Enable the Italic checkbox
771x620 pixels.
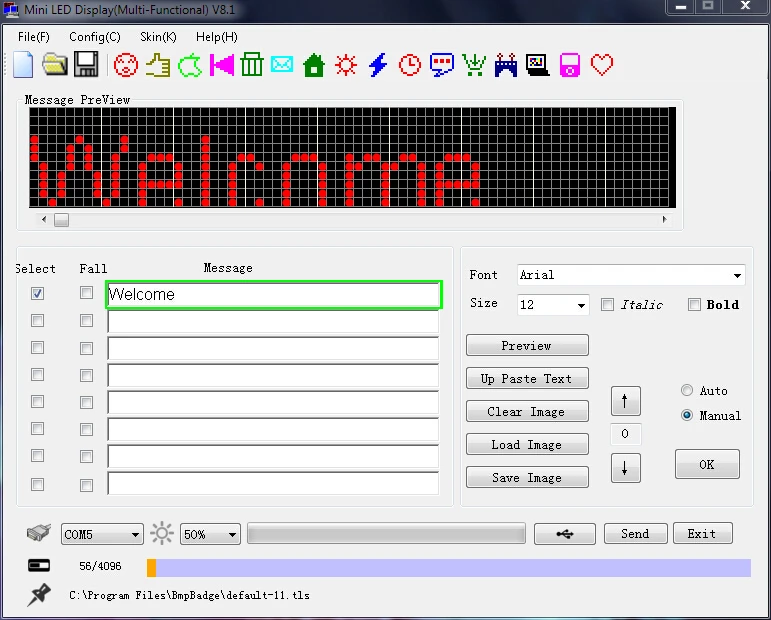click(607, 304)
